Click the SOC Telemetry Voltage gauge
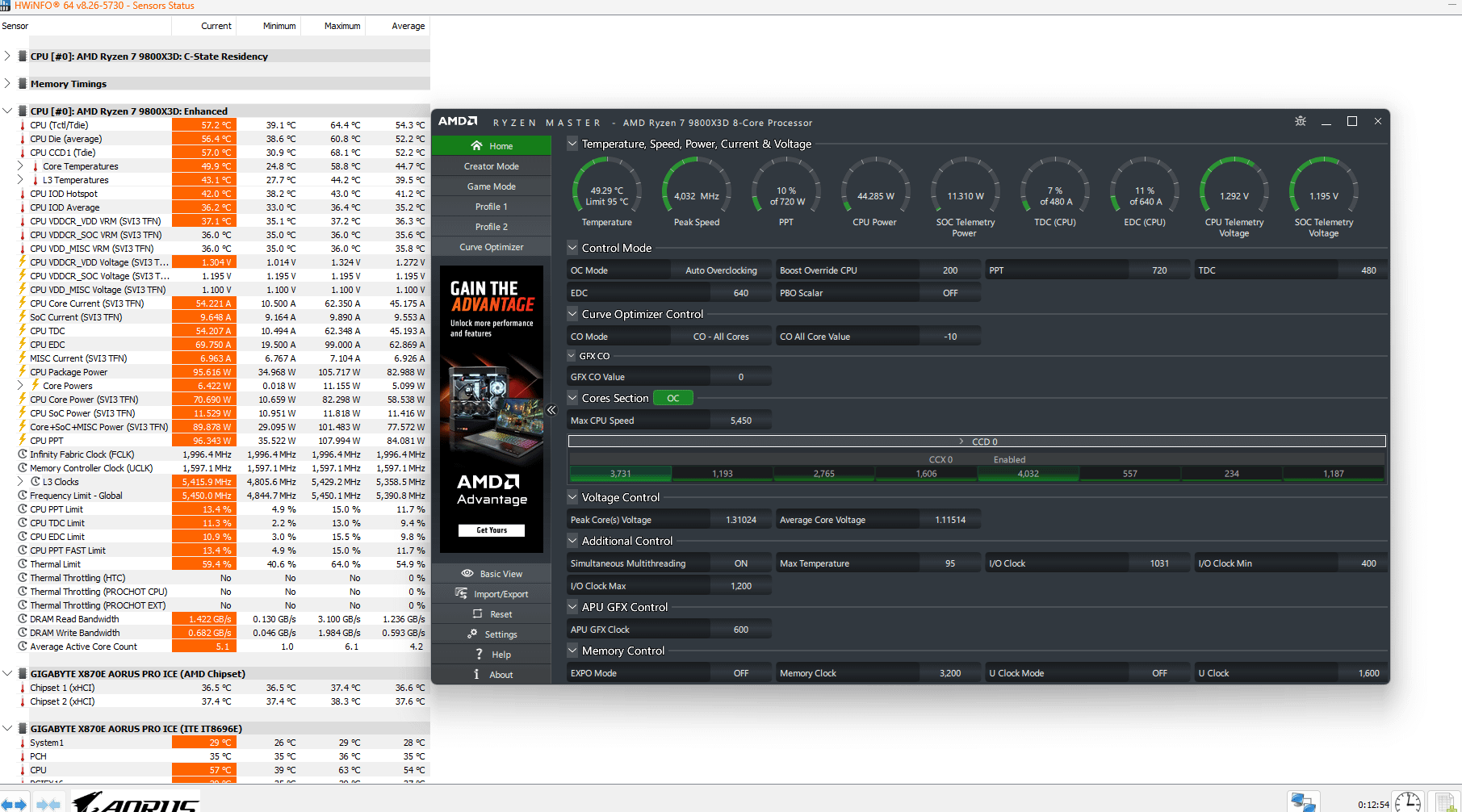This screenshot has height=812, width=1462. pyautogui.click(x=1324, y=196)
